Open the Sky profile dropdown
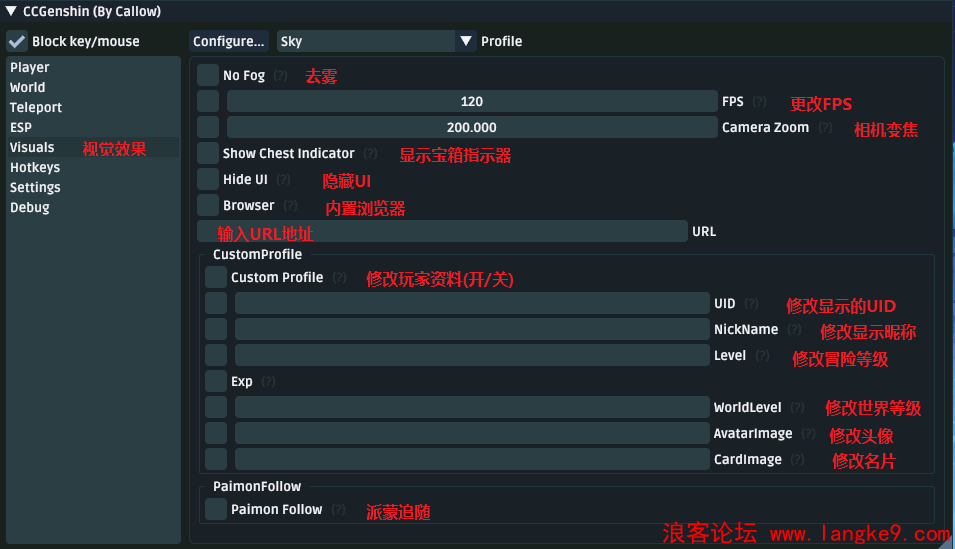This screenshot has width=955, height=549. coord(366,42)
